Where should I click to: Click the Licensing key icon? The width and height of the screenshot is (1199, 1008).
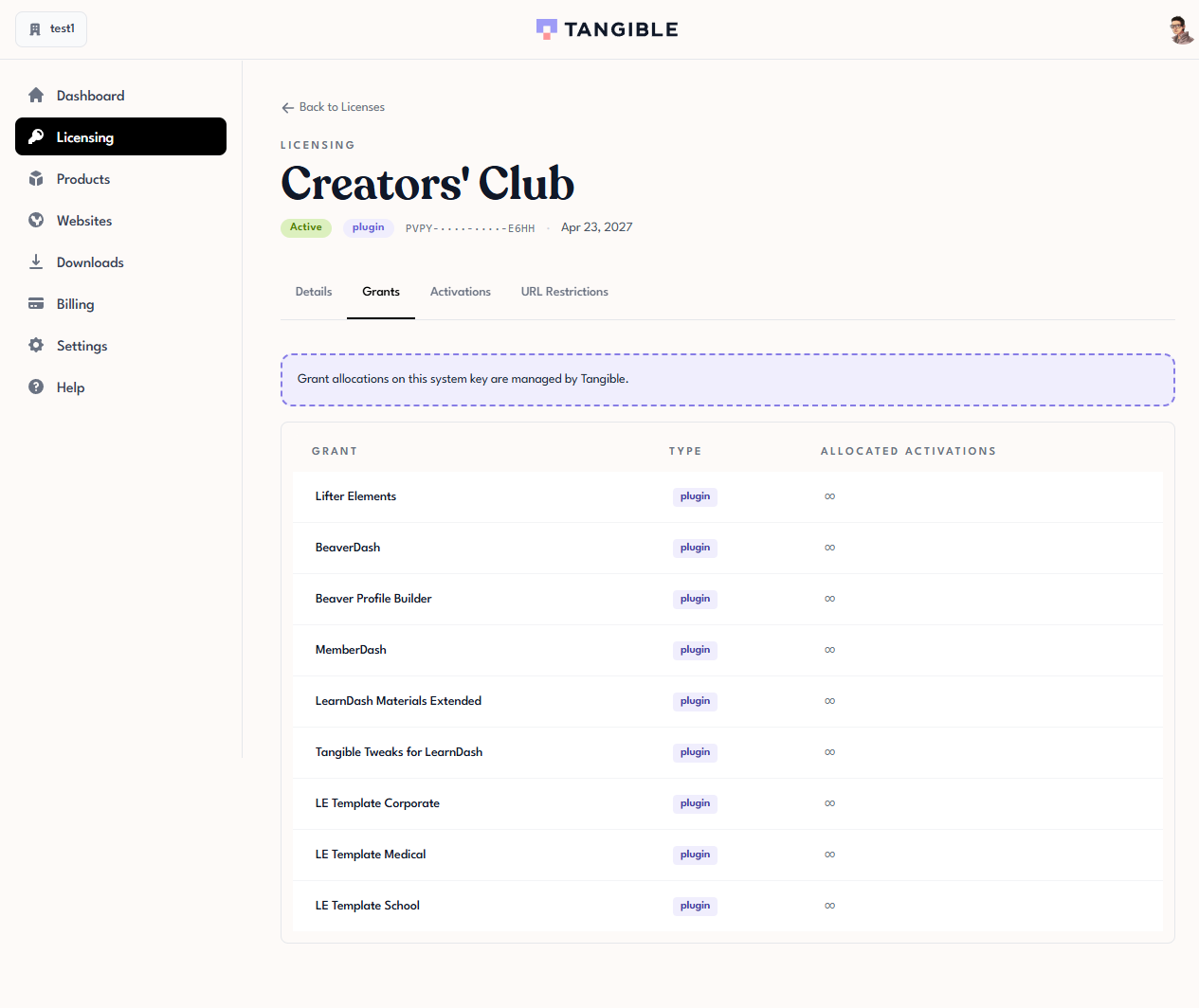click(36, 136)
